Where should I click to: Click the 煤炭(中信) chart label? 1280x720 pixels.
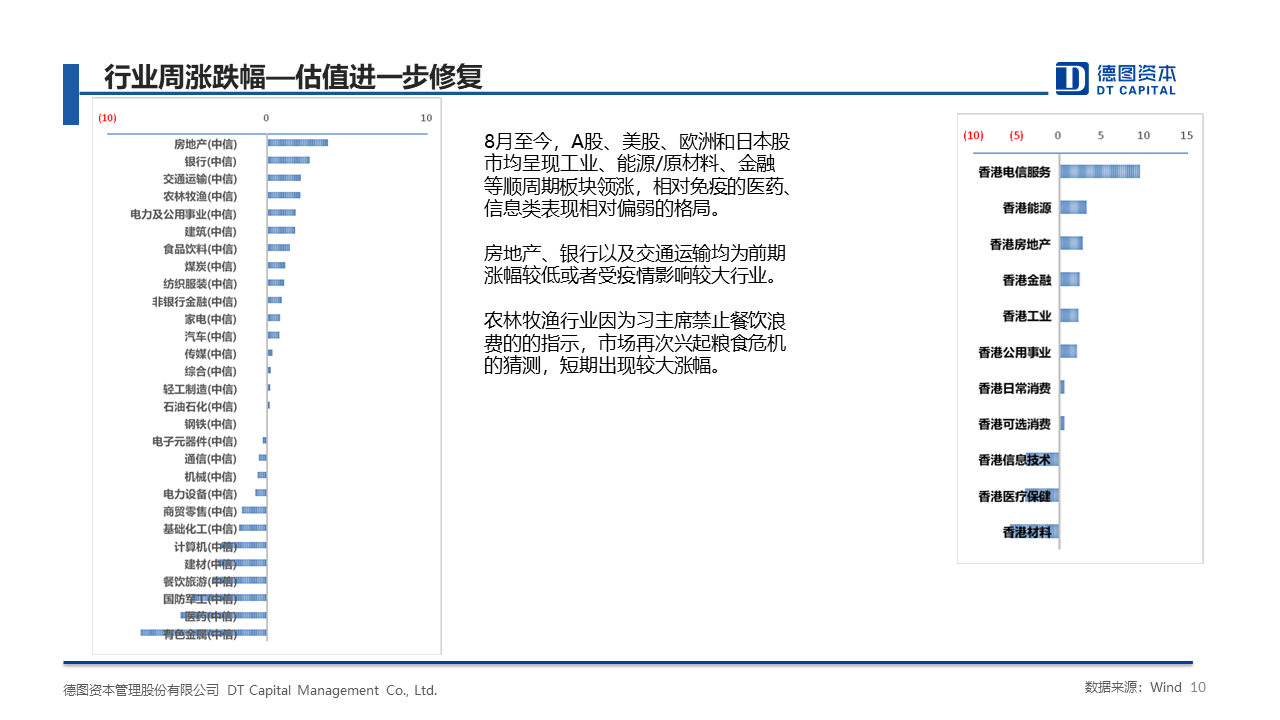click(210, 266)
